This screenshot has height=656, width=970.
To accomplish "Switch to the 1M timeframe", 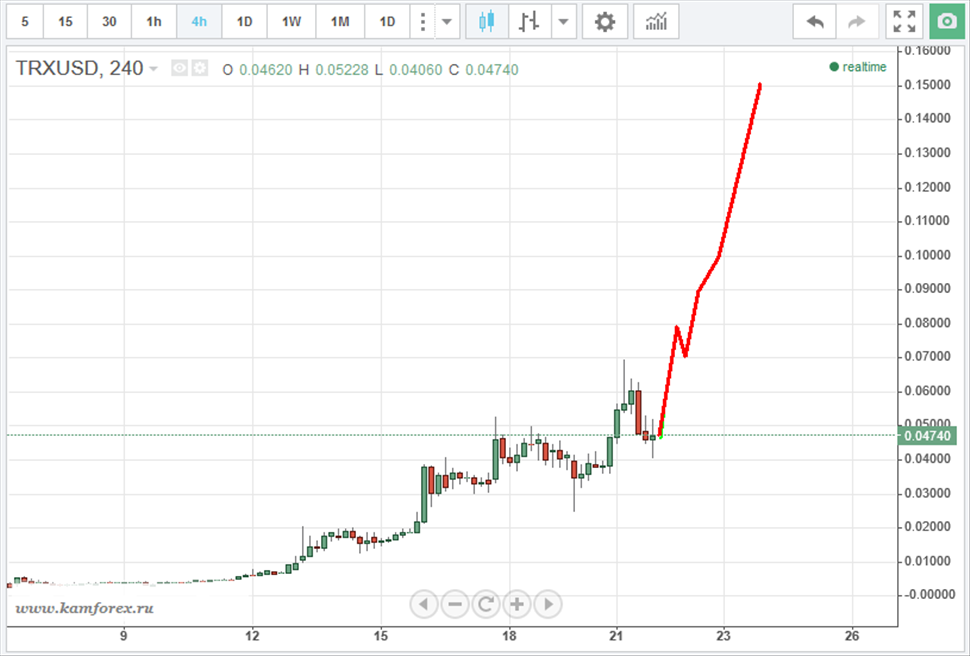I will (x=340, y=22).
